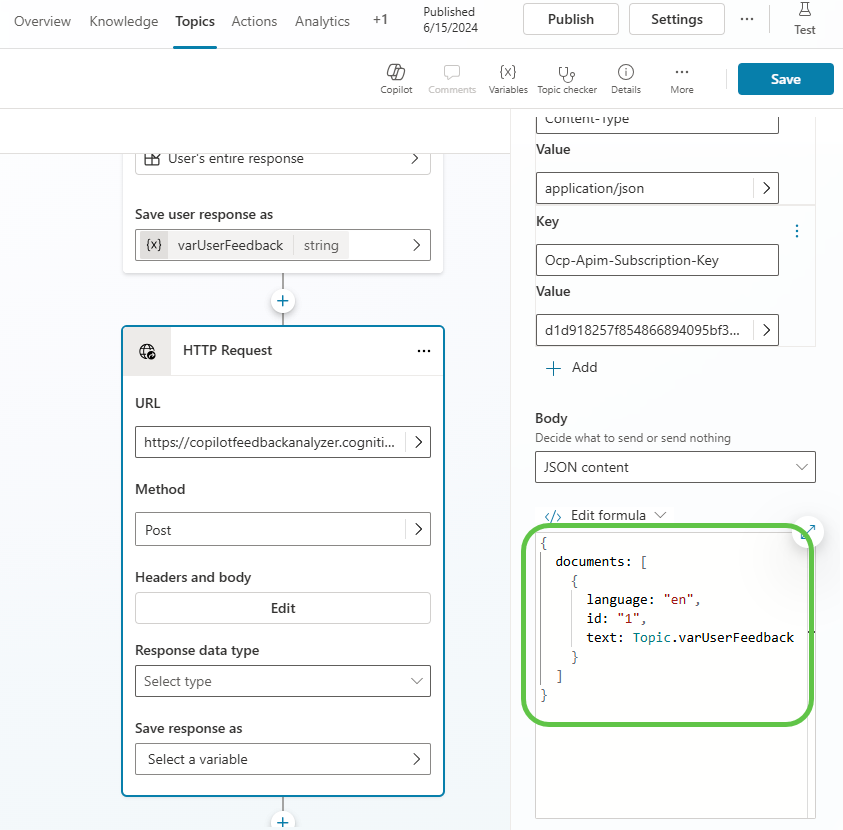Add node below varUserFeedback question
The height and width of the screenshot is (830, 843).
coord(283,300)
